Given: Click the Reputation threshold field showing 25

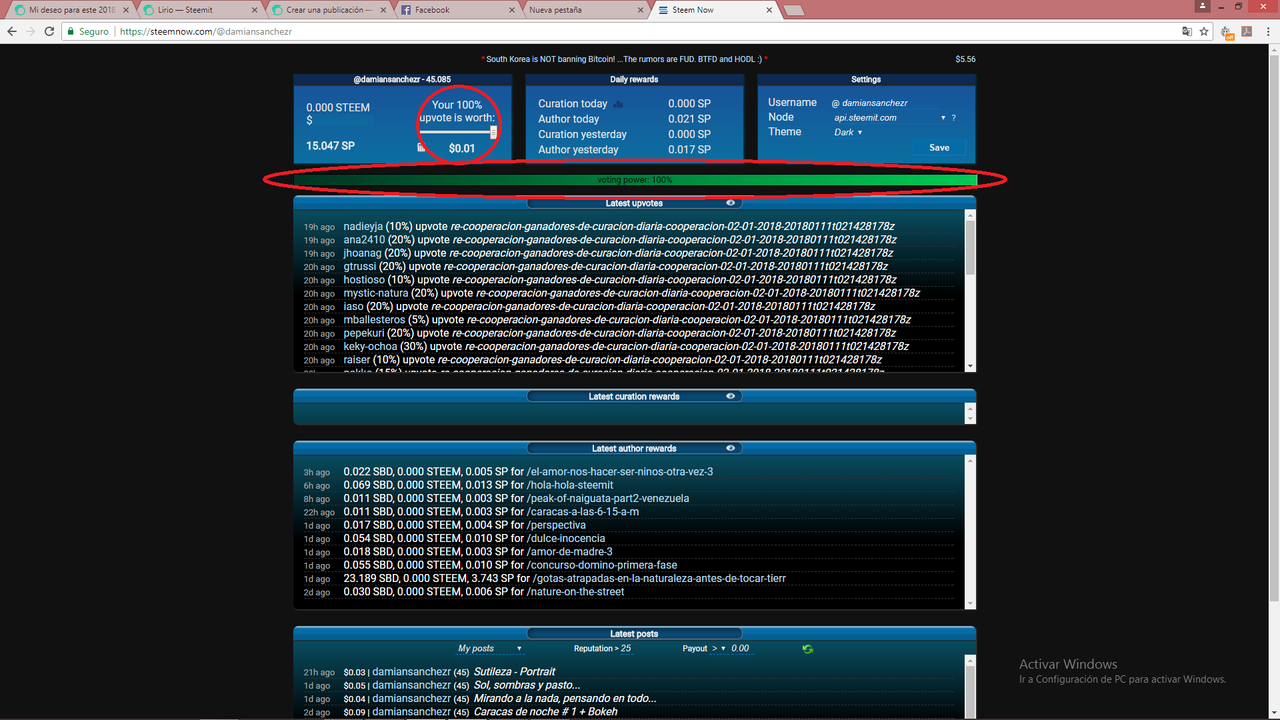Looking at the screenshot, I should [x=626, y=649].
